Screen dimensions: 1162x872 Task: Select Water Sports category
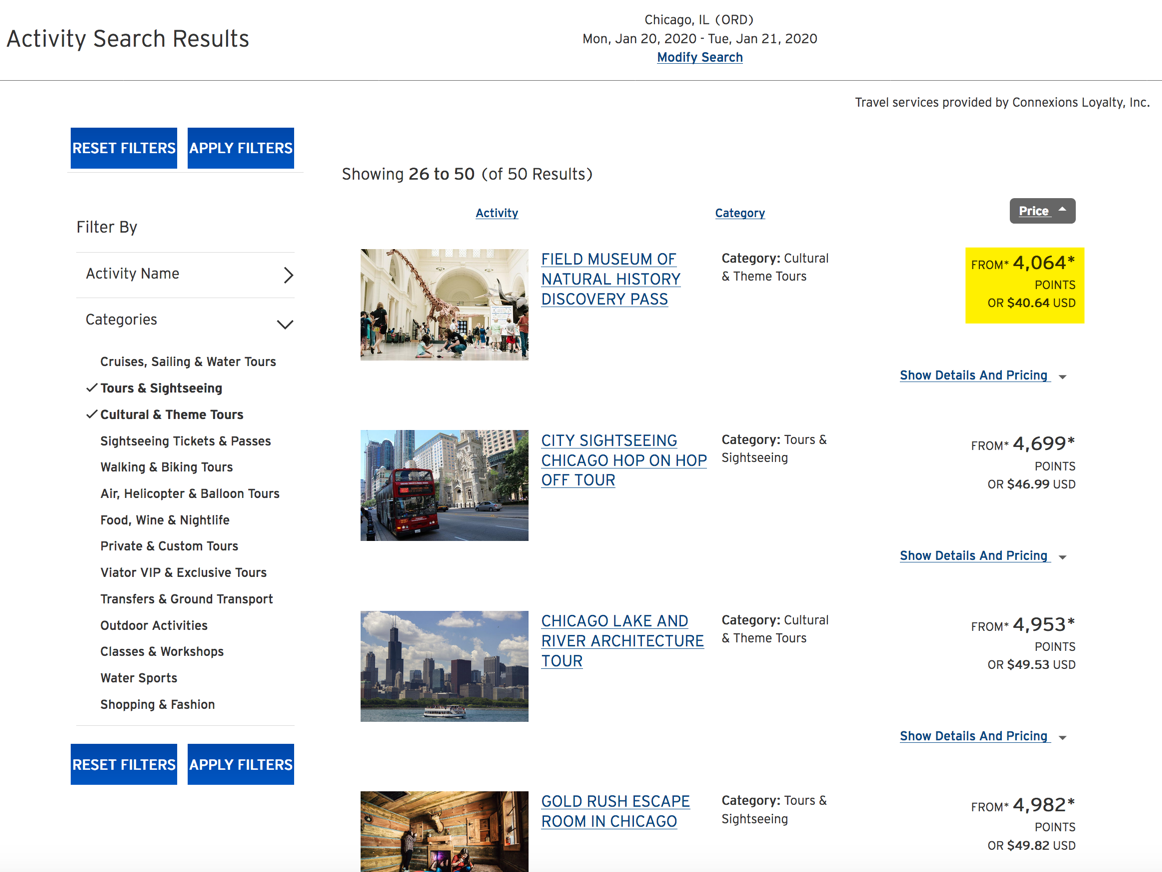[x=139, y=678]
